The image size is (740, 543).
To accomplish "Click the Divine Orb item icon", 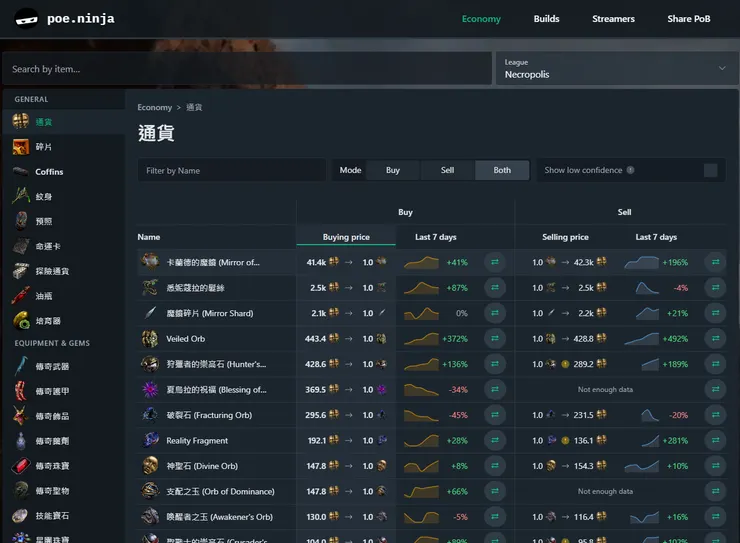I will click(x=150, y=466).
